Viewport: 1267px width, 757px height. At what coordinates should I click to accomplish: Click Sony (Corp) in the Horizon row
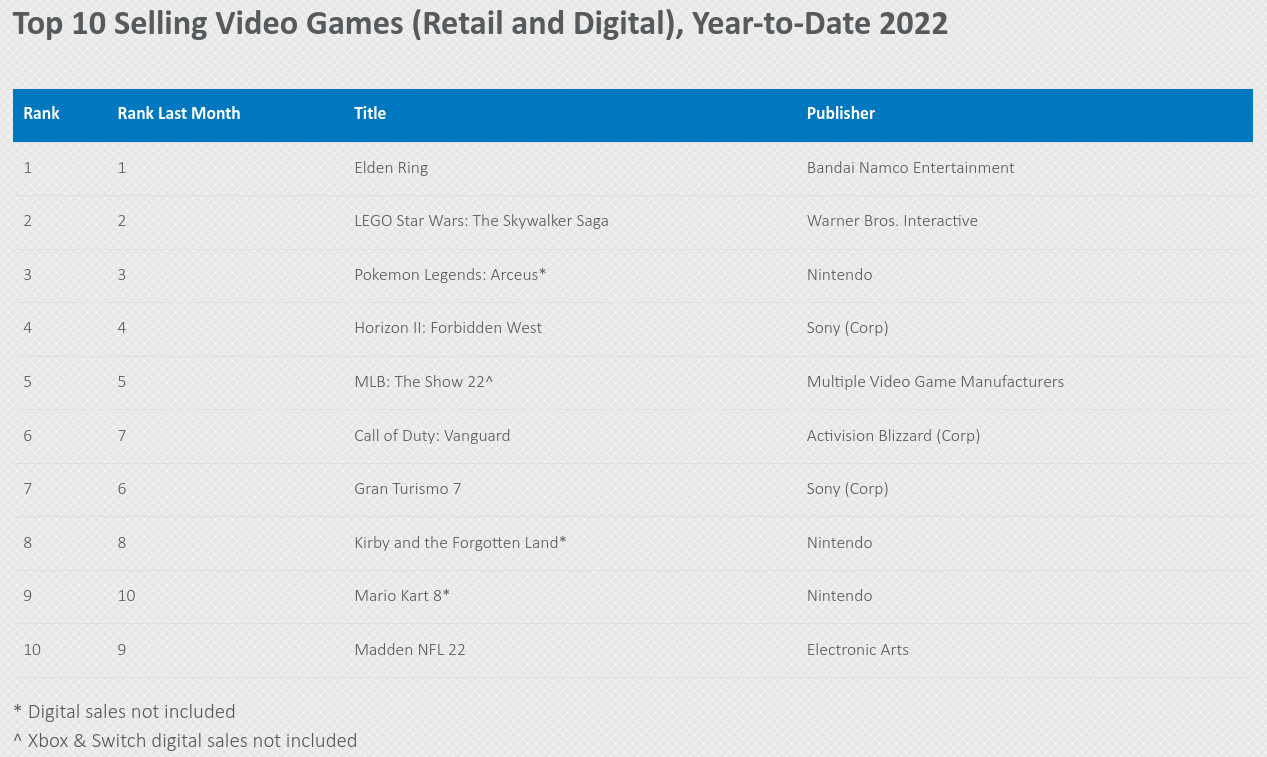[x=848, y=328]
